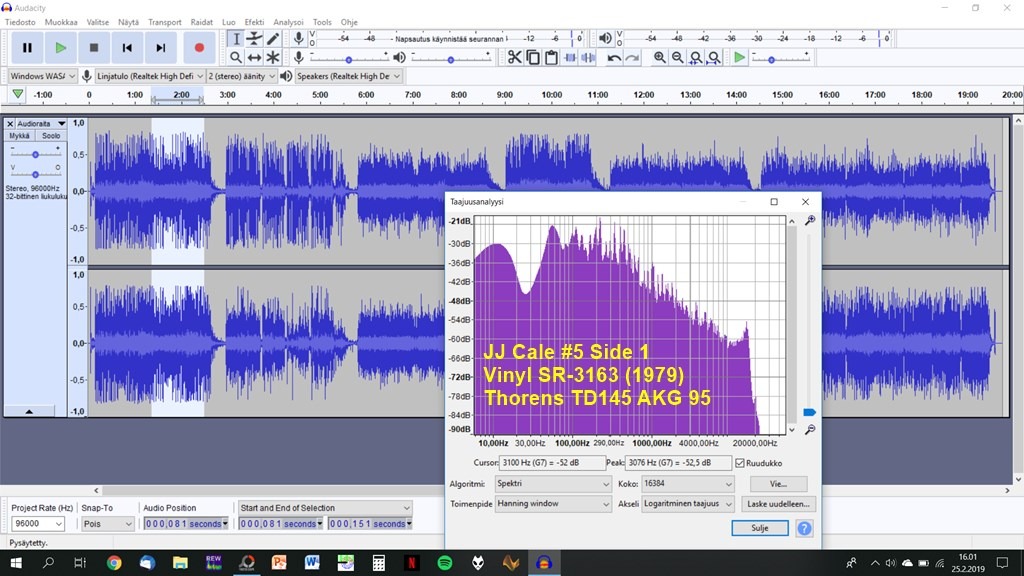Open the Snap-To Pois dropdown

click(108, 524)
